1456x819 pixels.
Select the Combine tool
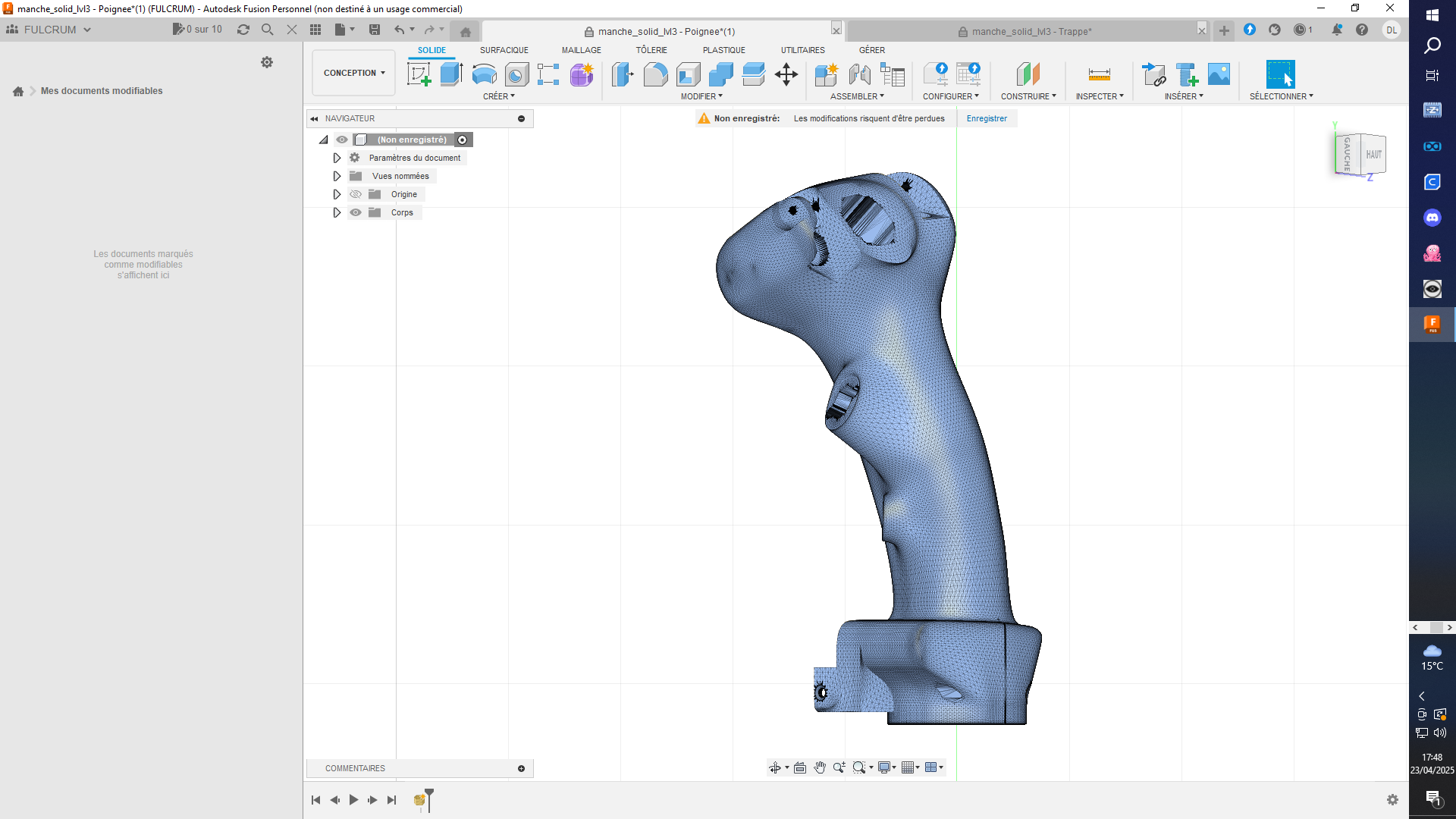pyautogui.click(x=721, y=74)
